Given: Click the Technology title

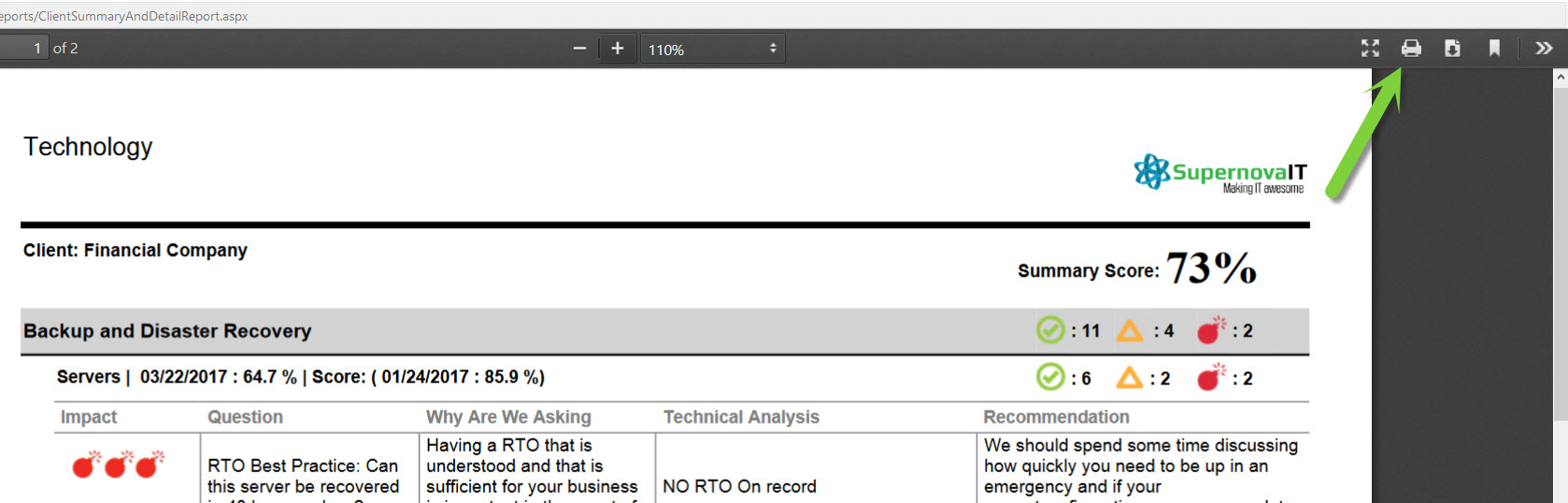Looking at the screenshot, I should (x=88, y=147).
